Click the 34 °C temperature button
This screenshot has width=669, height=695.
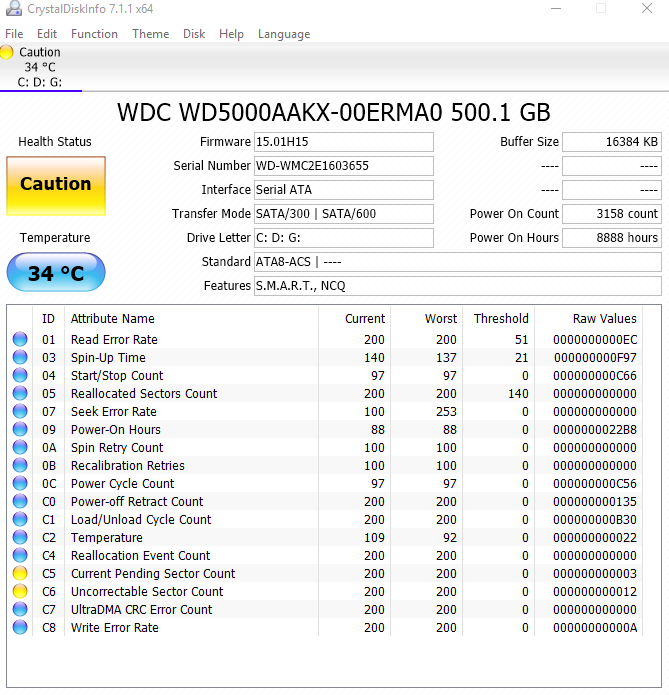[56, 272]
